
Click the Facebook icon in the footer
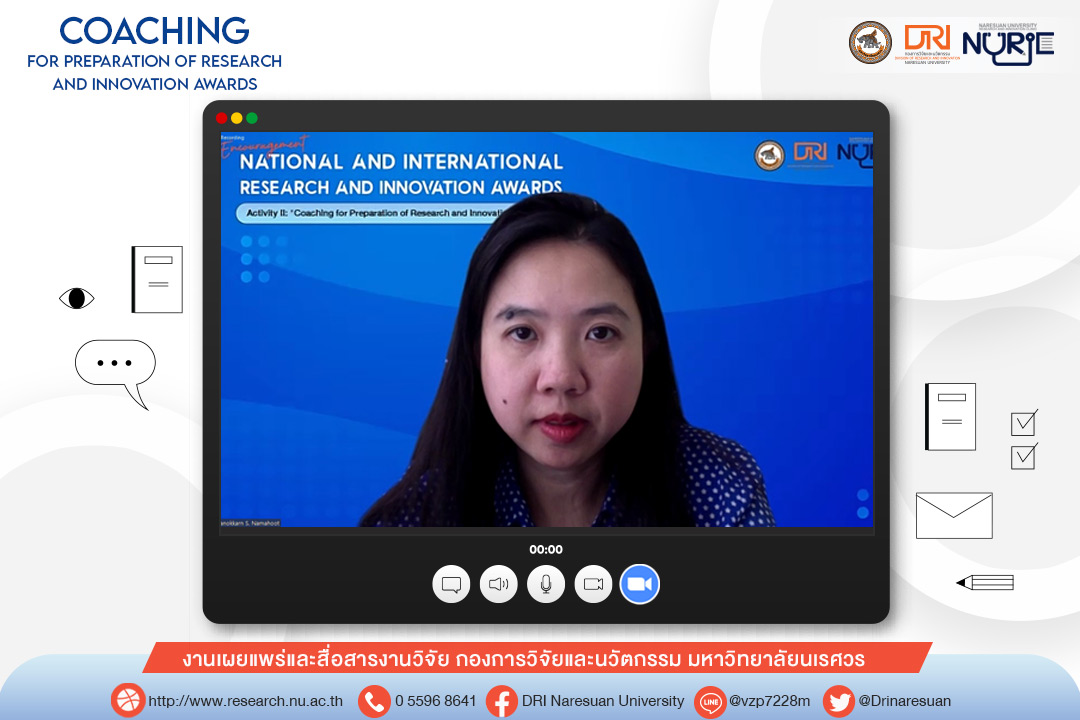click(502, 701)
